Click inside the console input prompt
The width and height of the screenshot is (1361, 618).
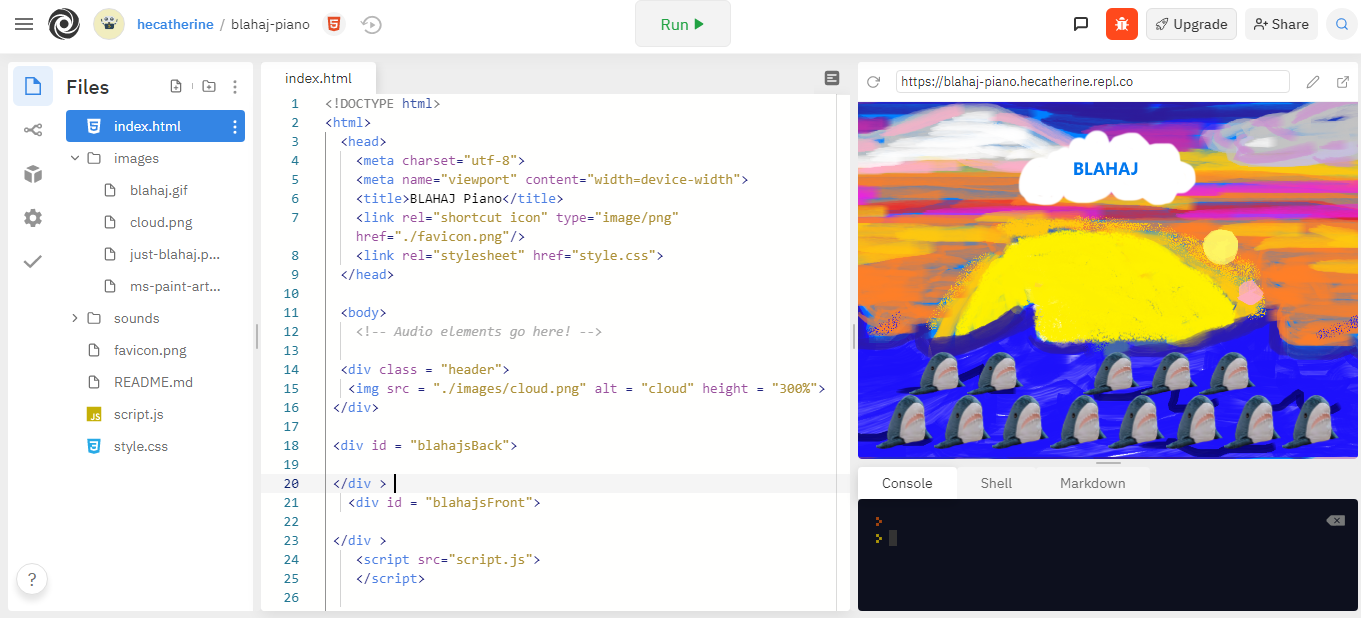[893, 538]
